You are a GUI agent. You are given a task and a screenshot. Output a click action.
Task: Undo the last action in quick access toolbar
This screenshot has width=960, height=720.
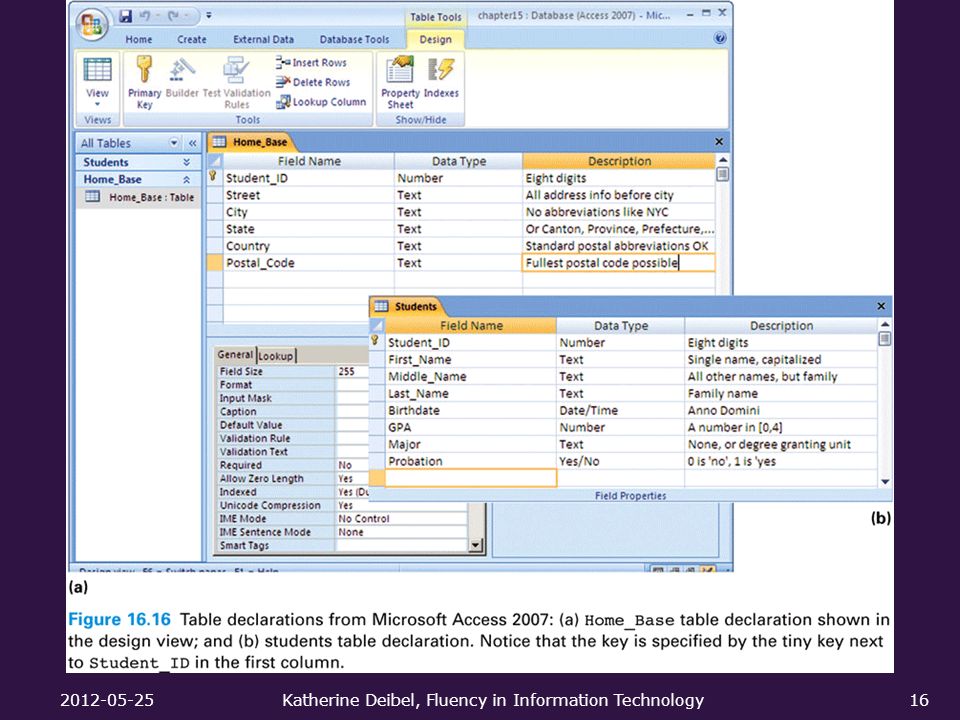pos(145,15)
